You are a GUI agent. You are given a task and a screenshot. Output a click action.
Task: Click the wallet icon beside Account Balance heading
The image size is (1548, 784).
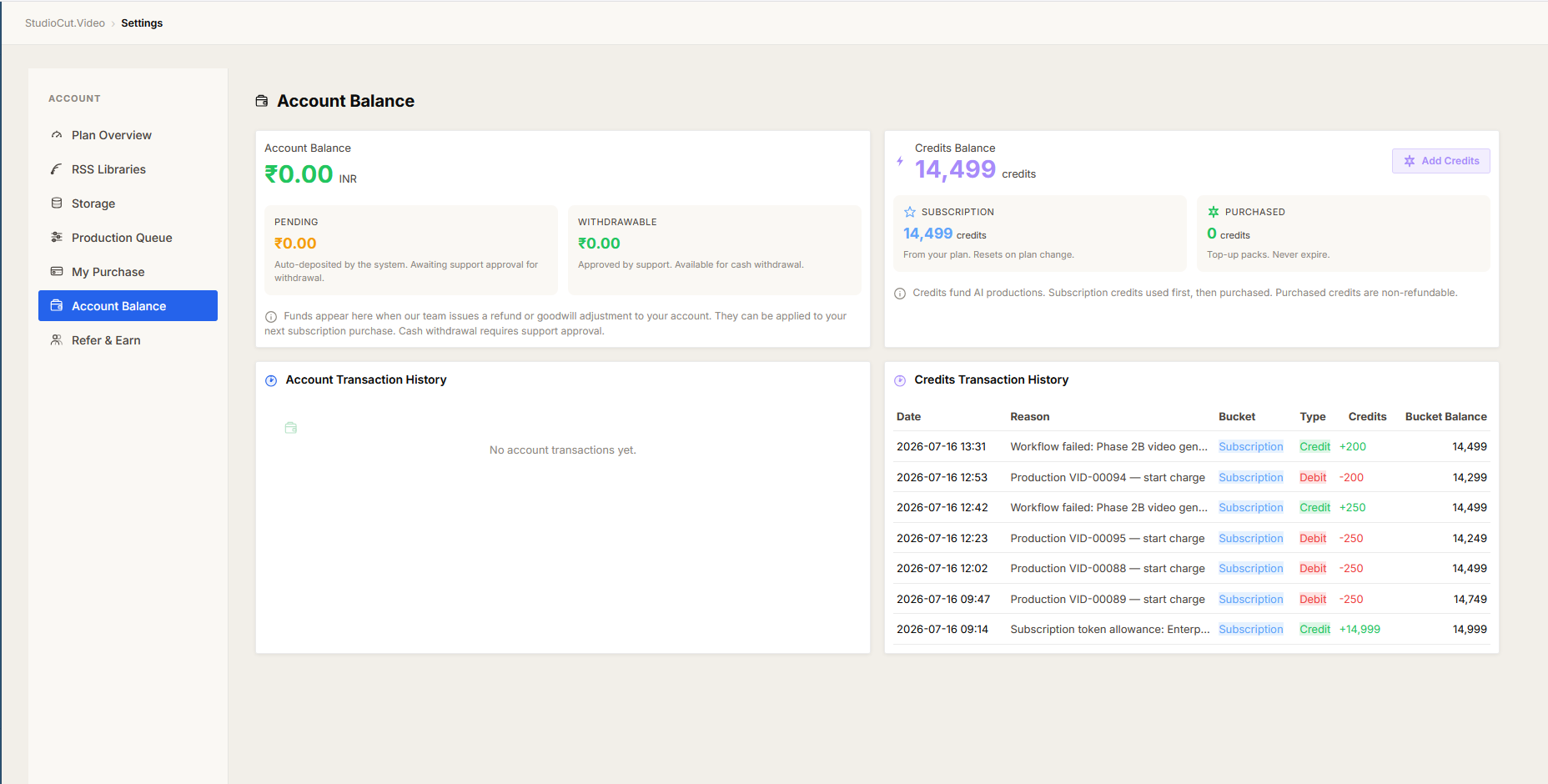[262, 101]
